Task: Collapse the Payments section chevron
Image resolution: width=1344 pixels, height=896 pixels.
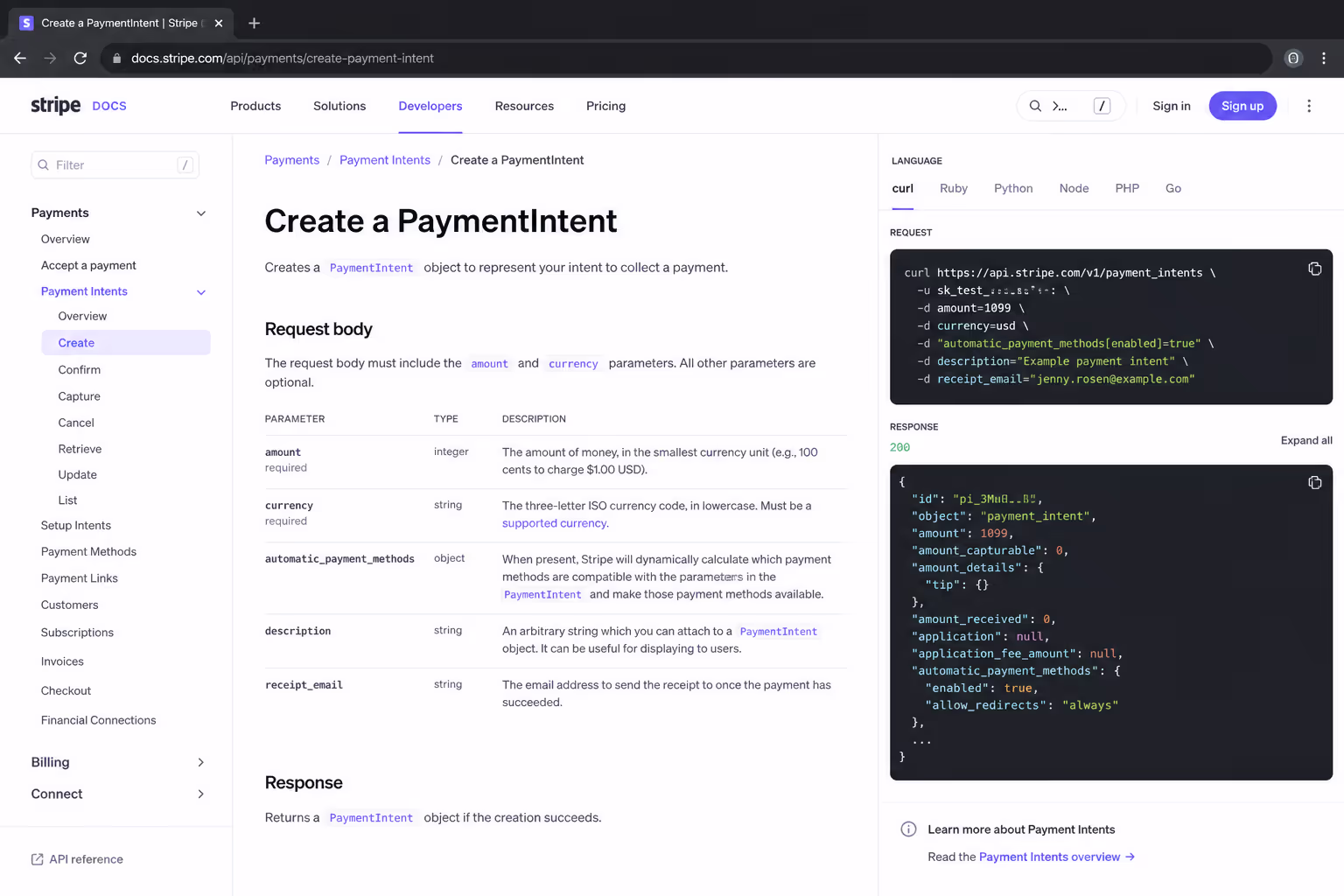Action: point(201,213)
